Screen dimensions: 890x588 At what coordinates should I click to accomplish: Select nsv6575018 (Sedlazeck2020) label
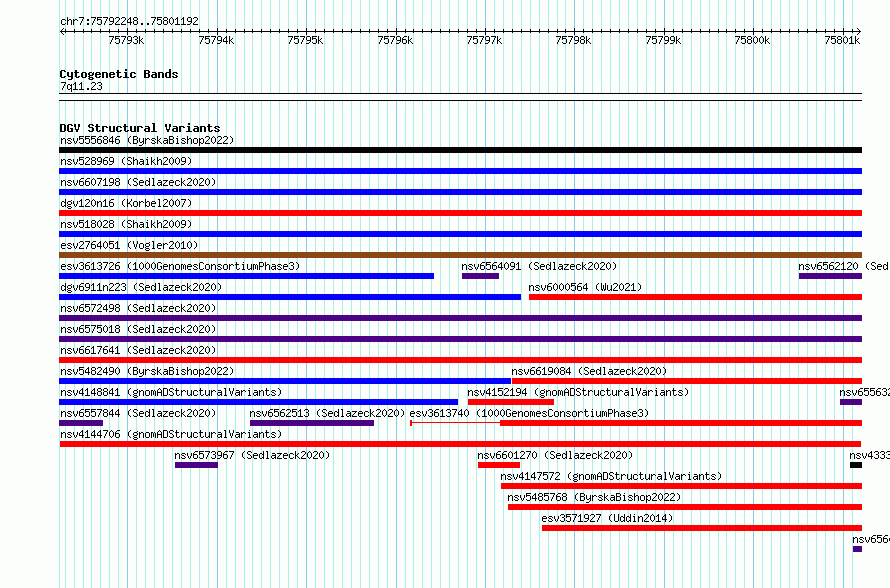(138, 329)
